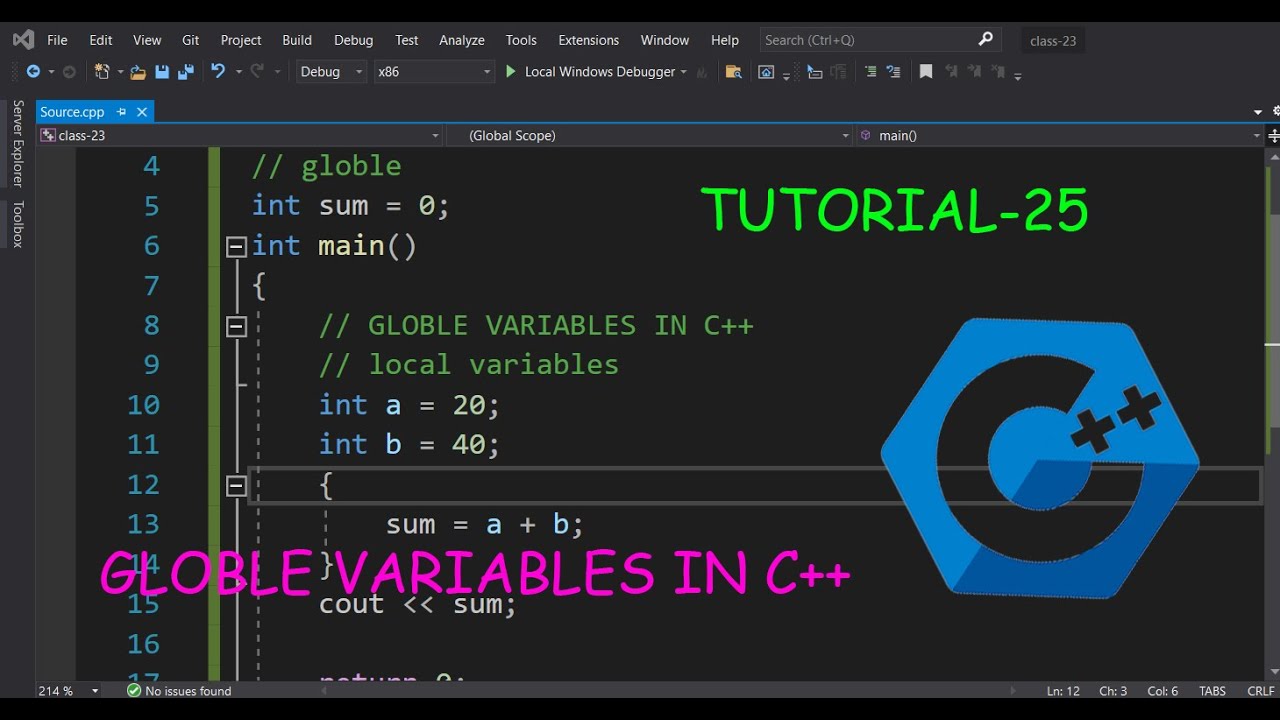Click the search magnifier icon

coord(985,39)
